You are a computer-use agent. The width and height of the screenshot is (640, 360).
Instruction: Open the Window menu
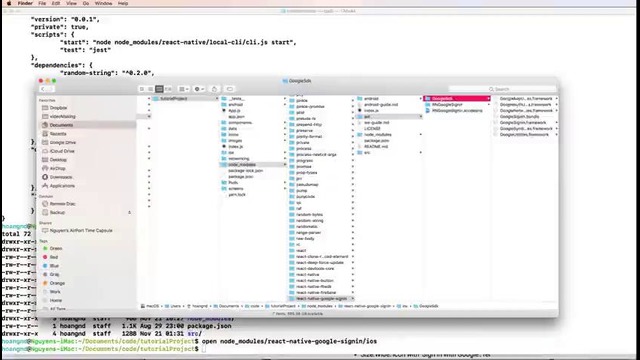[103, 3]
